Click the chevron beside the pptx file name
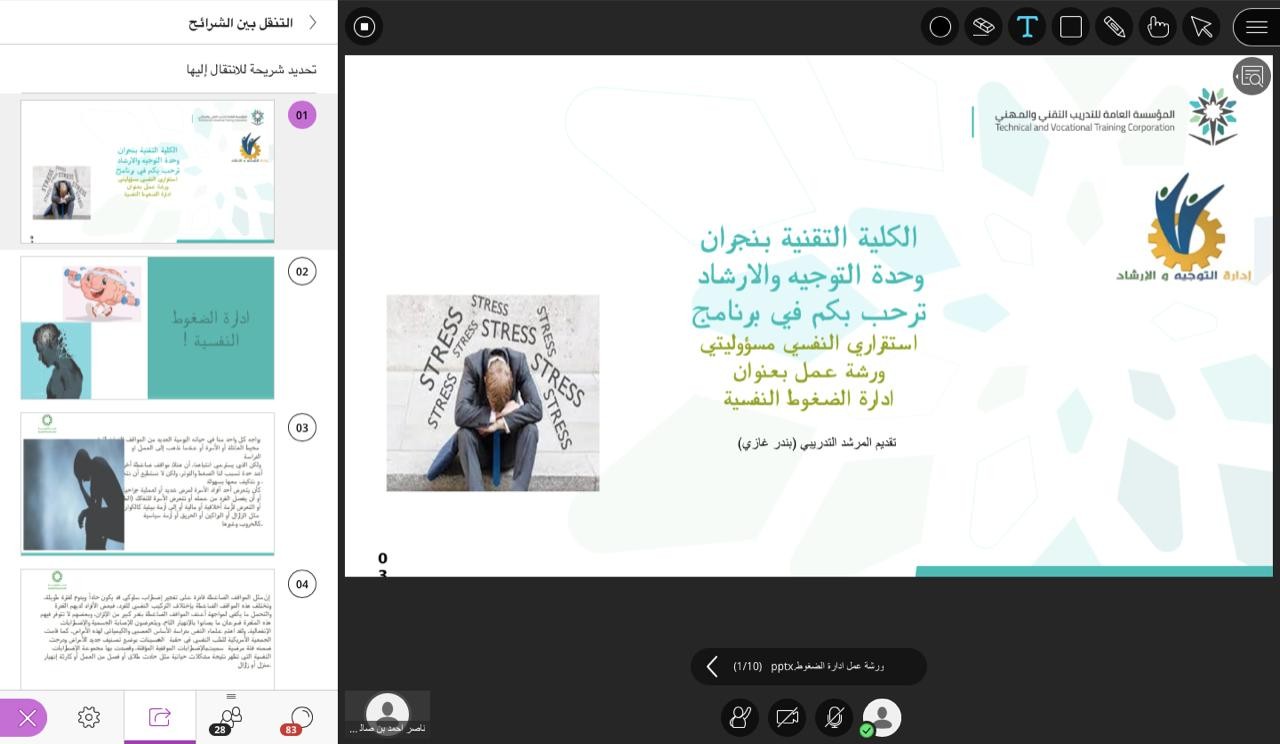Screen dimensions: 1280x744 coord(712,666)
